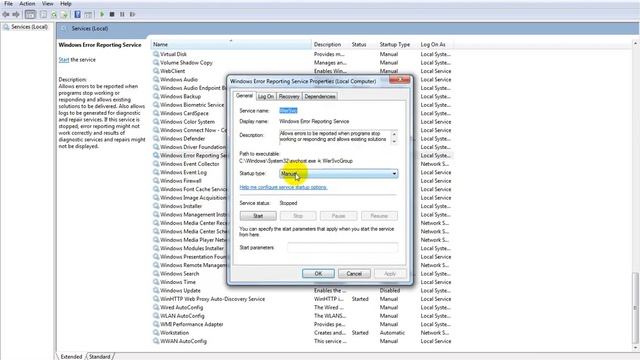The image size is (640, 360).
Task: Sort by the Startup Type column header
Action: coord(397,44)
